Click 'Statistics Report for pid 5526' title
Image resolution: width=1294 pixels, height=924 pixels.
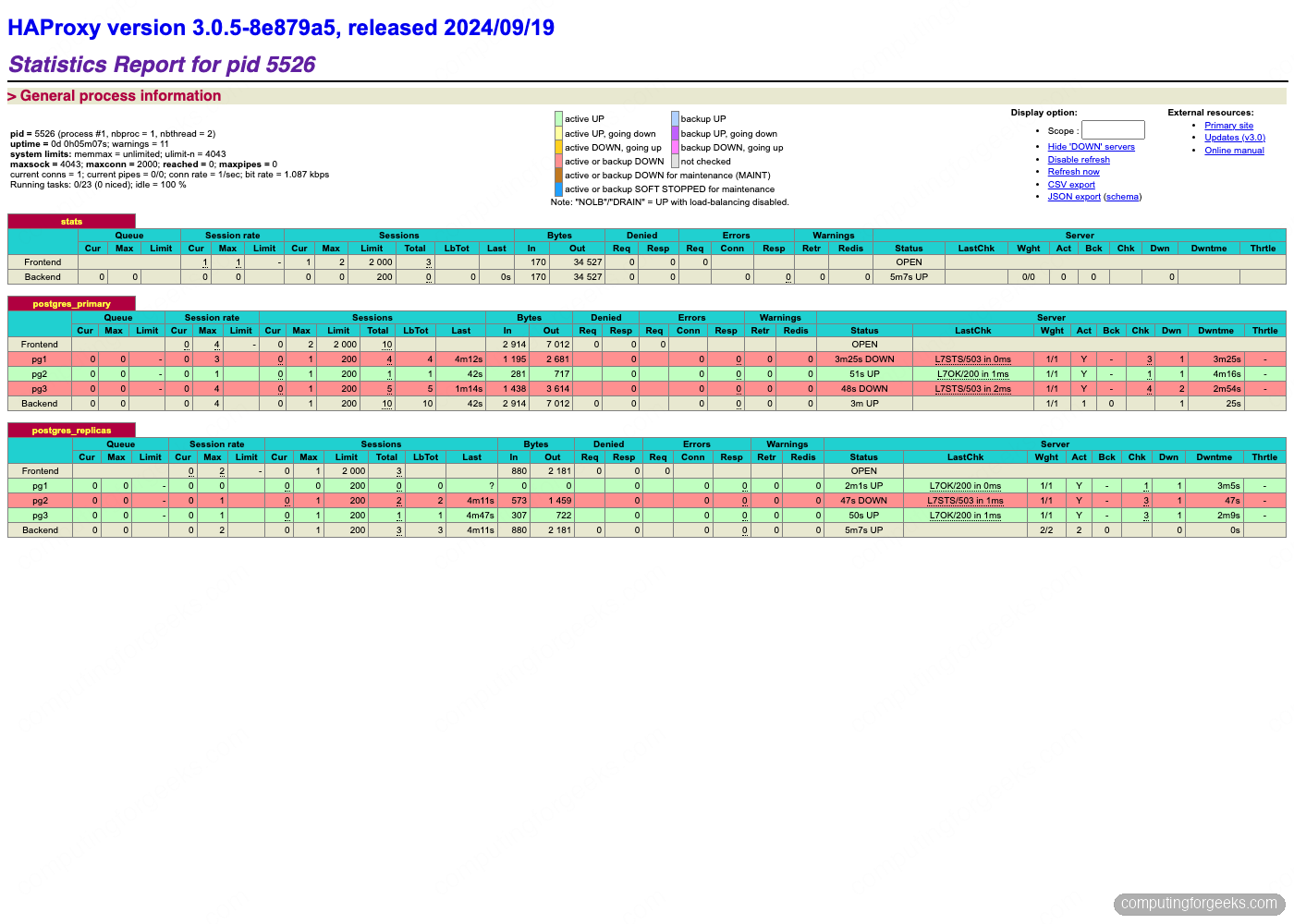(x=162, y=65)
